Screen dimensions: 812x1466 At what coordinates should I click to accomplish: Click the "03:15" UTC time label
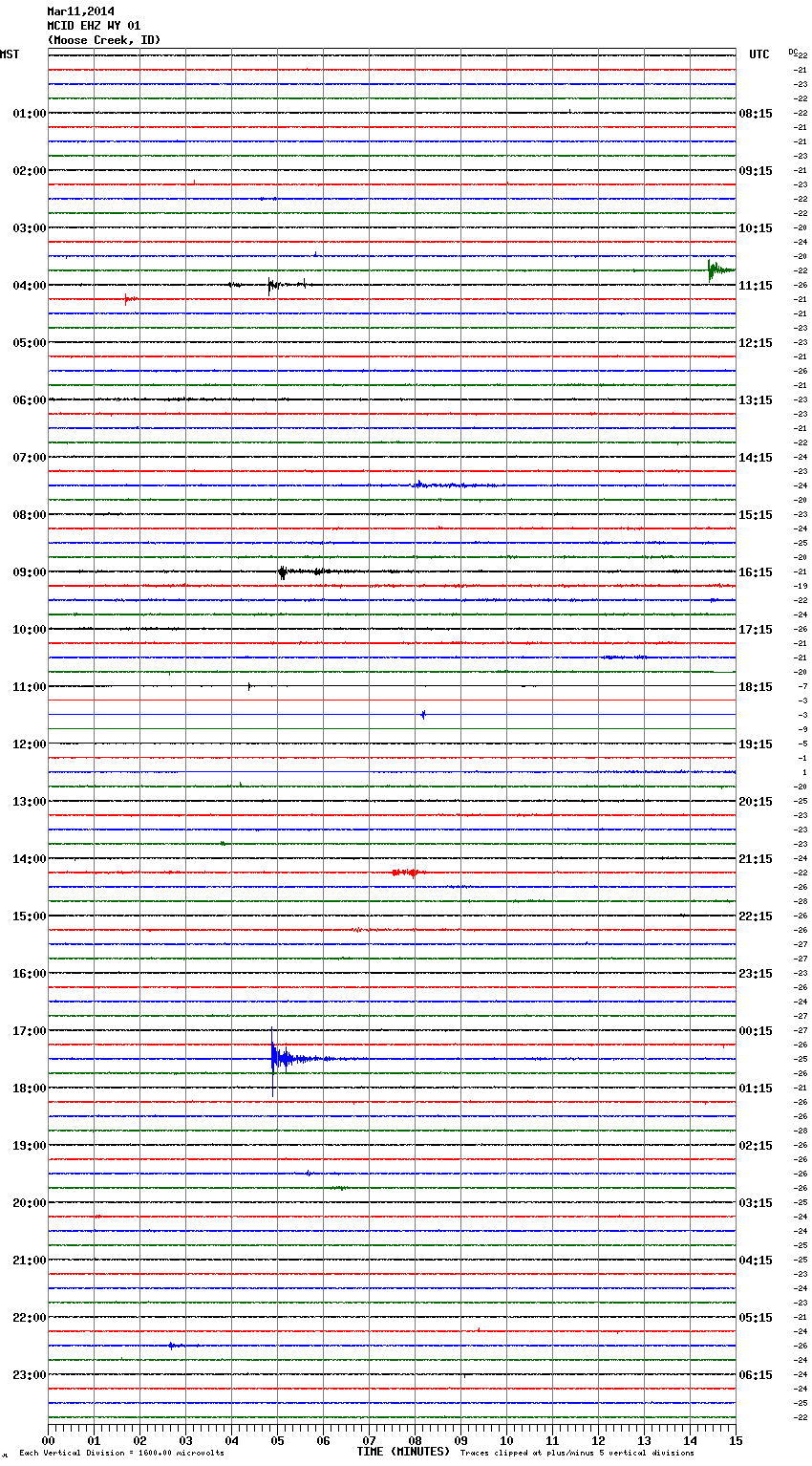point(756,1203)
